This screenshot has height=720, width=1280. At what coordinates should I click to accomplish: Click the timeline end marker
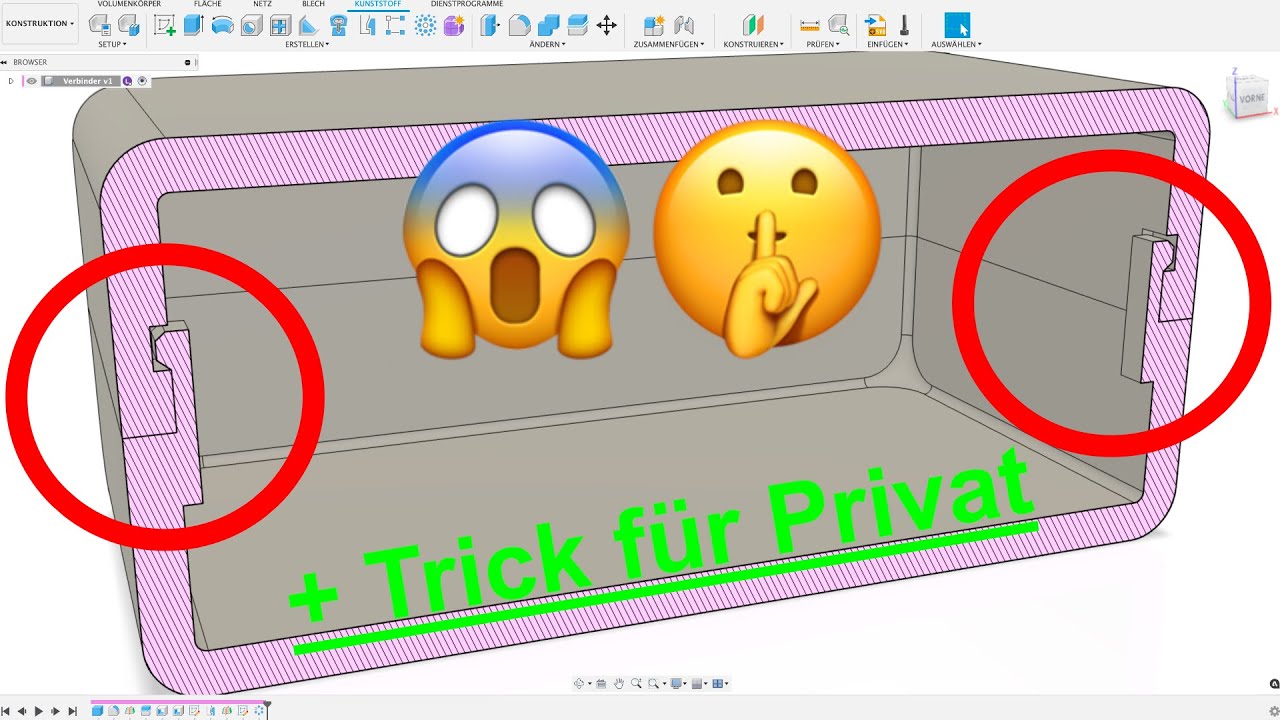coord(267,708)
